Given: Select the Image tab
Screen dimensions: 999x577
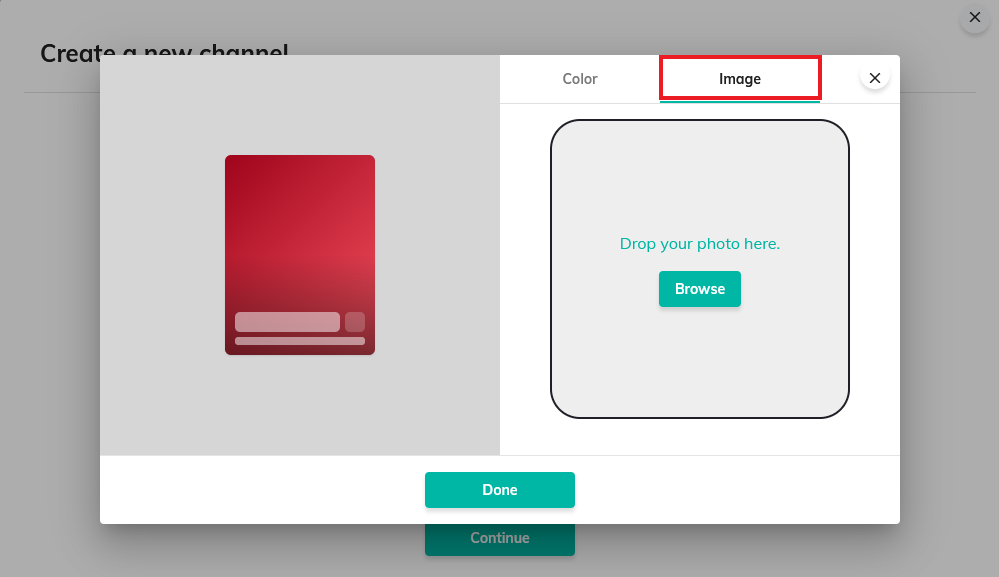Looking at the screenshot, I should click(x=740, y=79).
